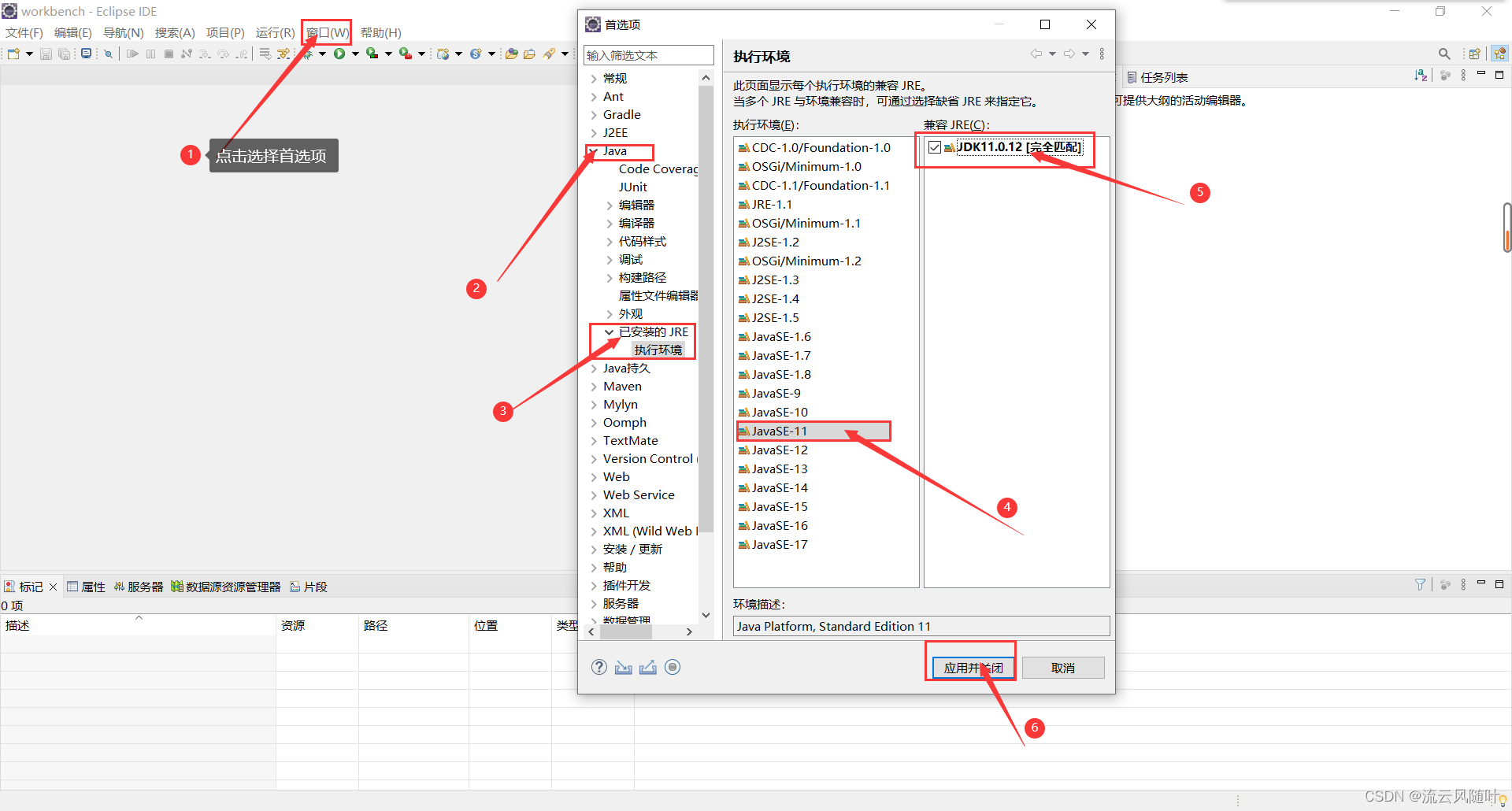This screenshot has height=811, width=1512.
Task: Click the Terminate (square) icon in the toolbar
Action: click(x=169, y=54)
